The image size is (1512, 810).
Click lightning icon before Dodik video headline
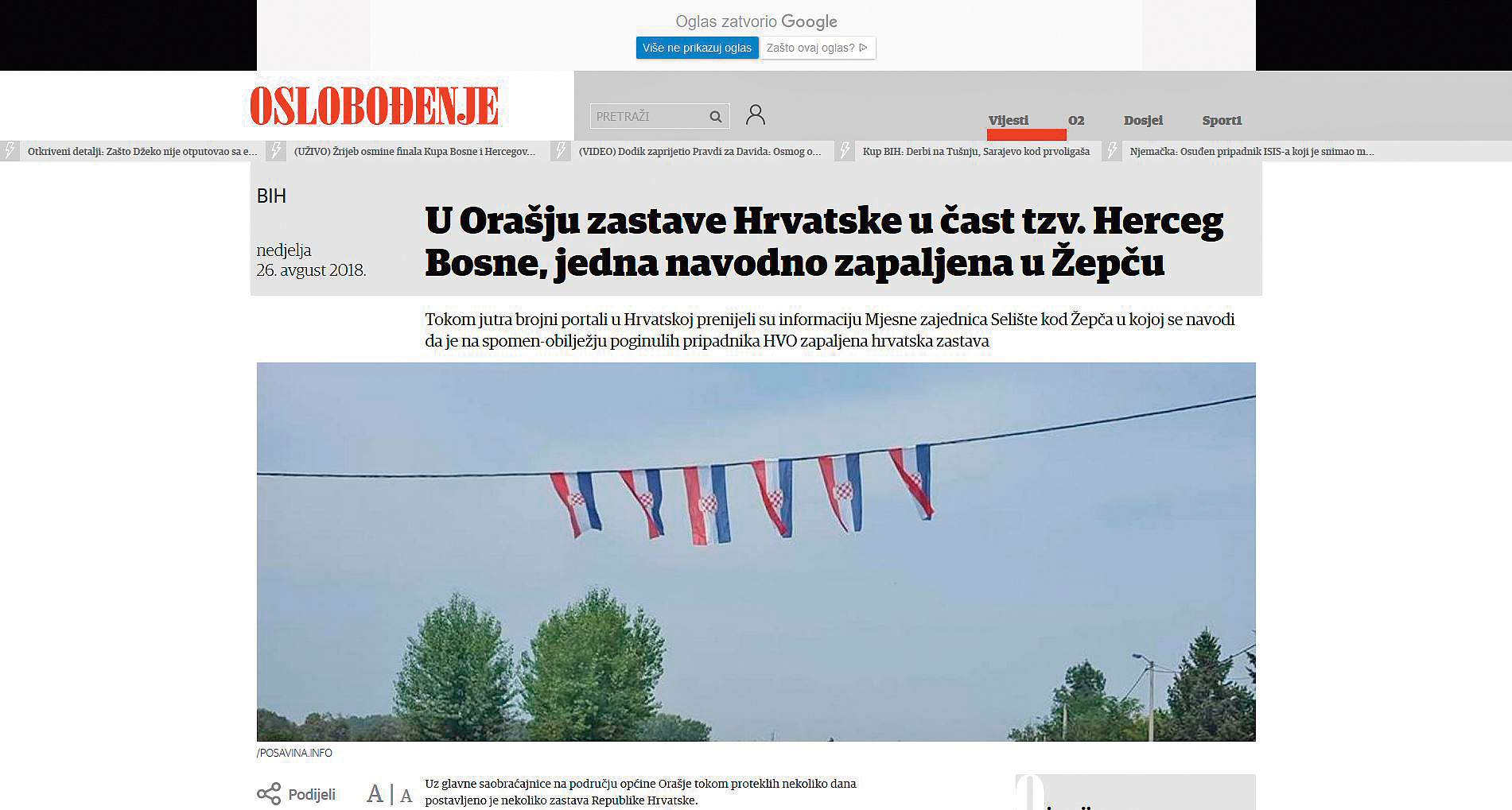(x=562, y=151)
